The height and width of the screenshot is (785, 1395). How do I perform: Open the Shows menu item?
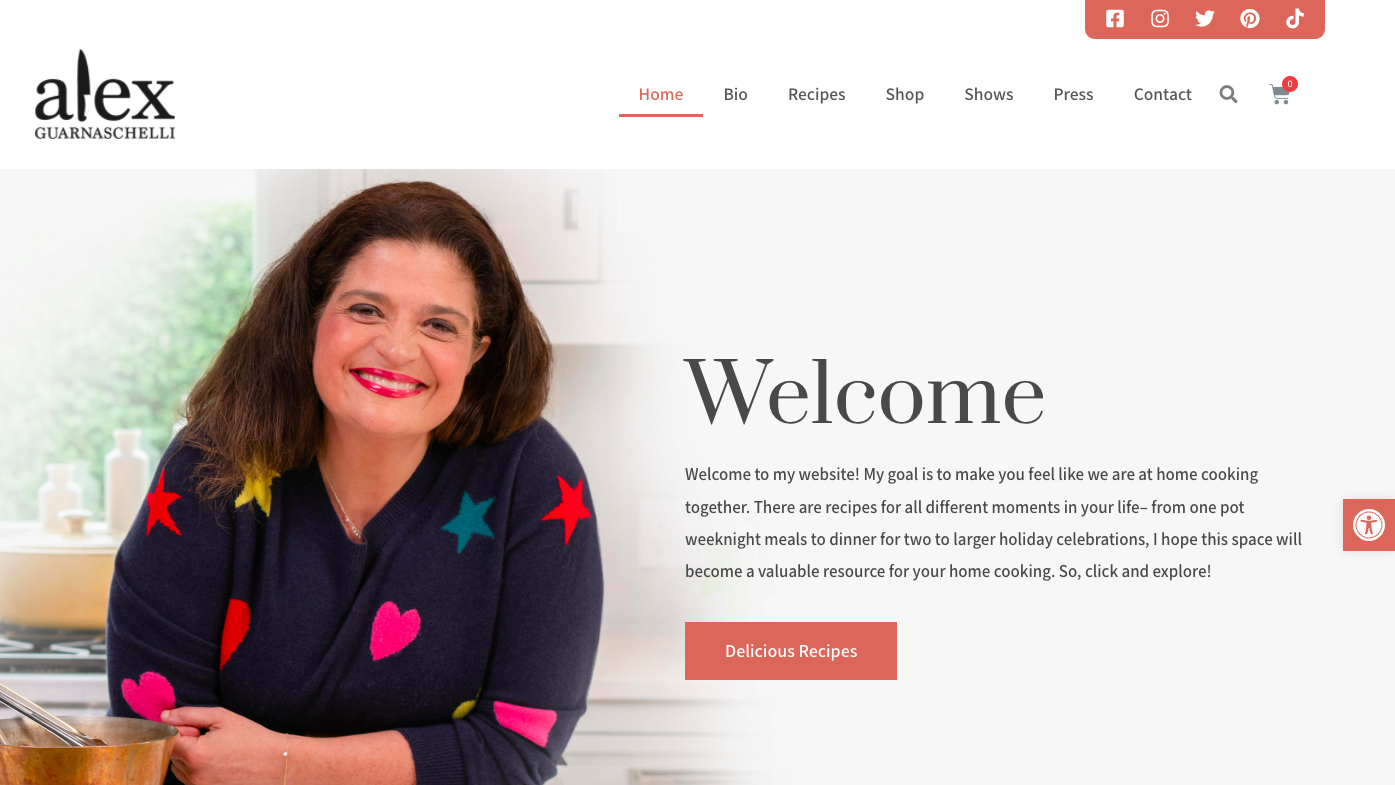pos(989,94)
